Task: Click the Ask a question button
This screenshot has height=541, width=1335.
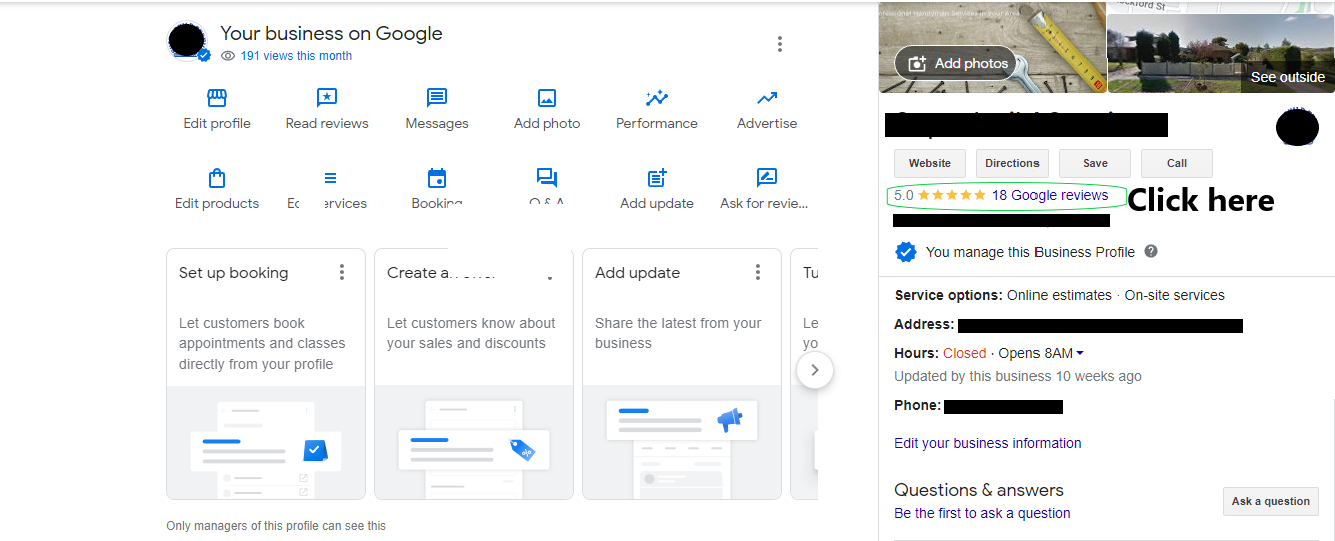Action: [x=1271, y=501]
